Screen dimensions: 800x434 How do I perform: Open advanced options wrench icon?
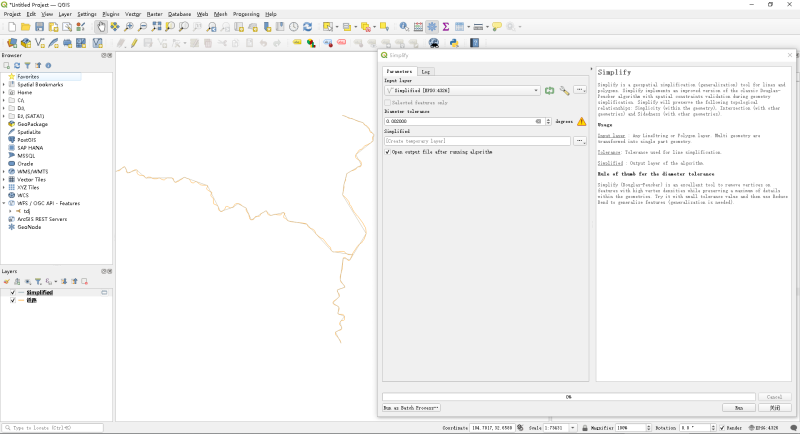(564, 91)
